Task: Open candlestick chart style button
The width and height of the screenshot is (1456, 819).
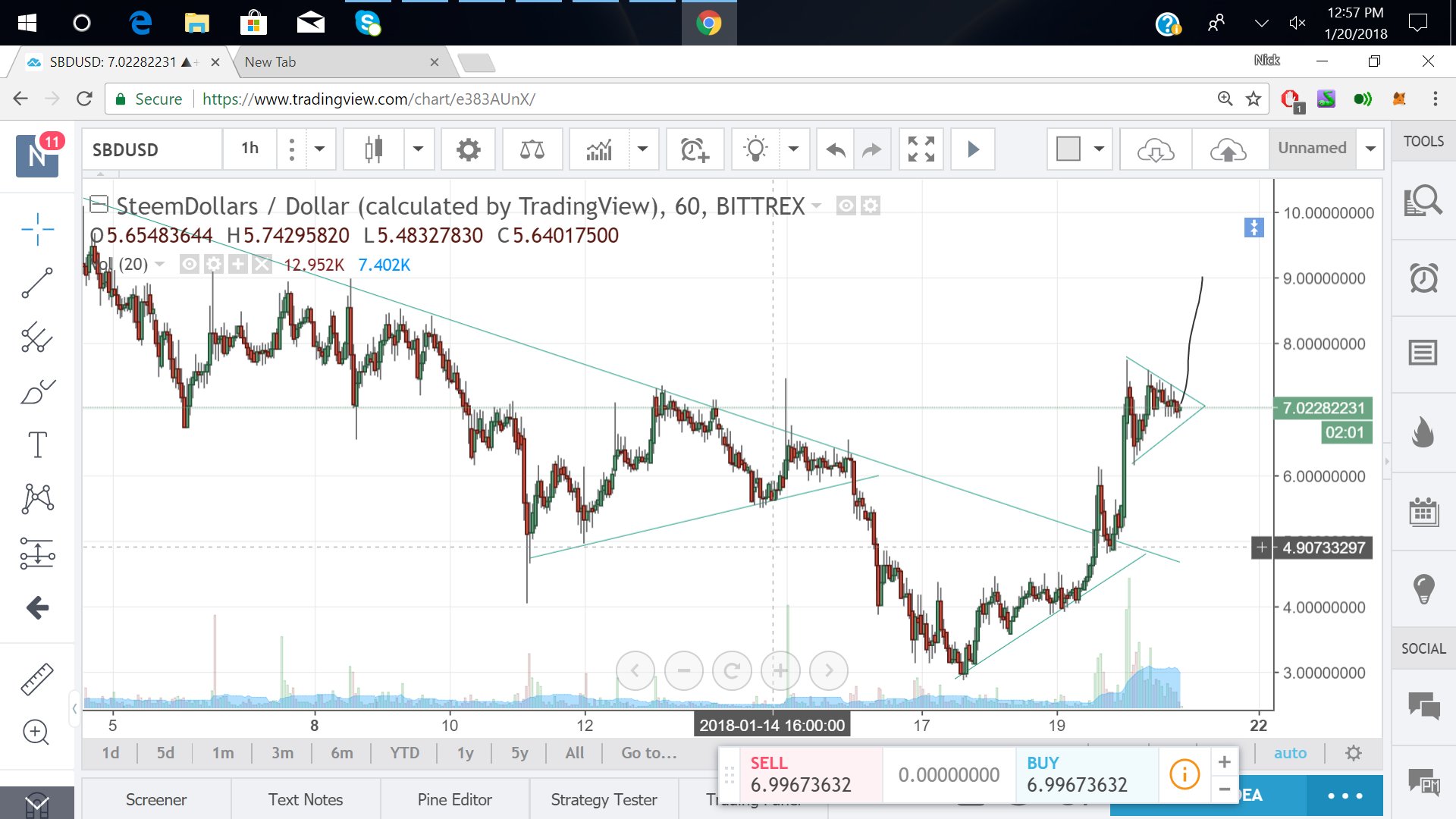Action: (373, 149)
